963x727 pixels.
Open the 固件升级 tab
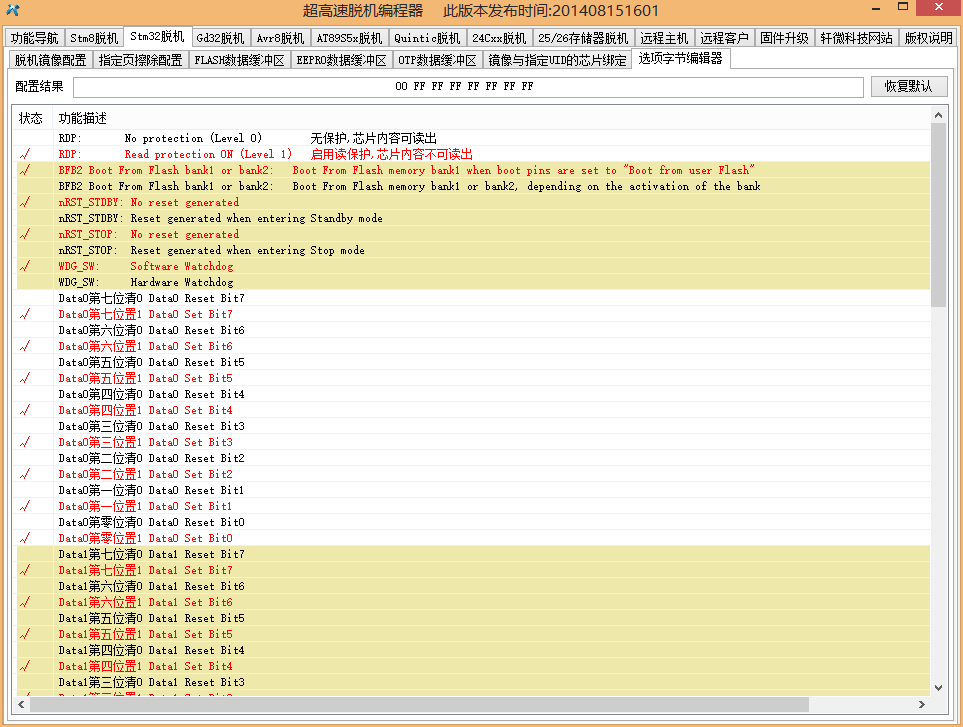[784, 38]
